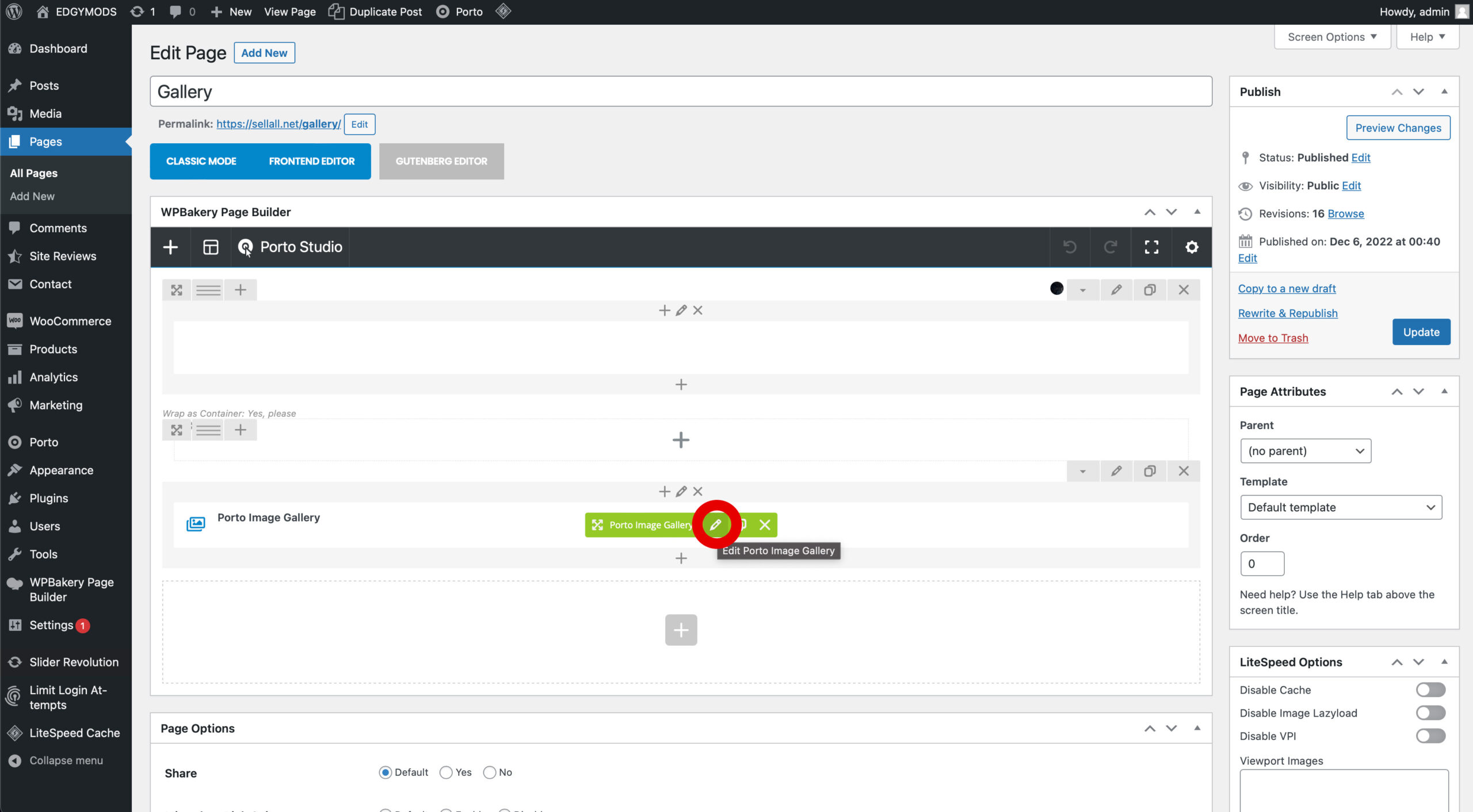Screen dimensions: 1473x812
Task: Add element in empty bottom section
Action: click(681, 630)
